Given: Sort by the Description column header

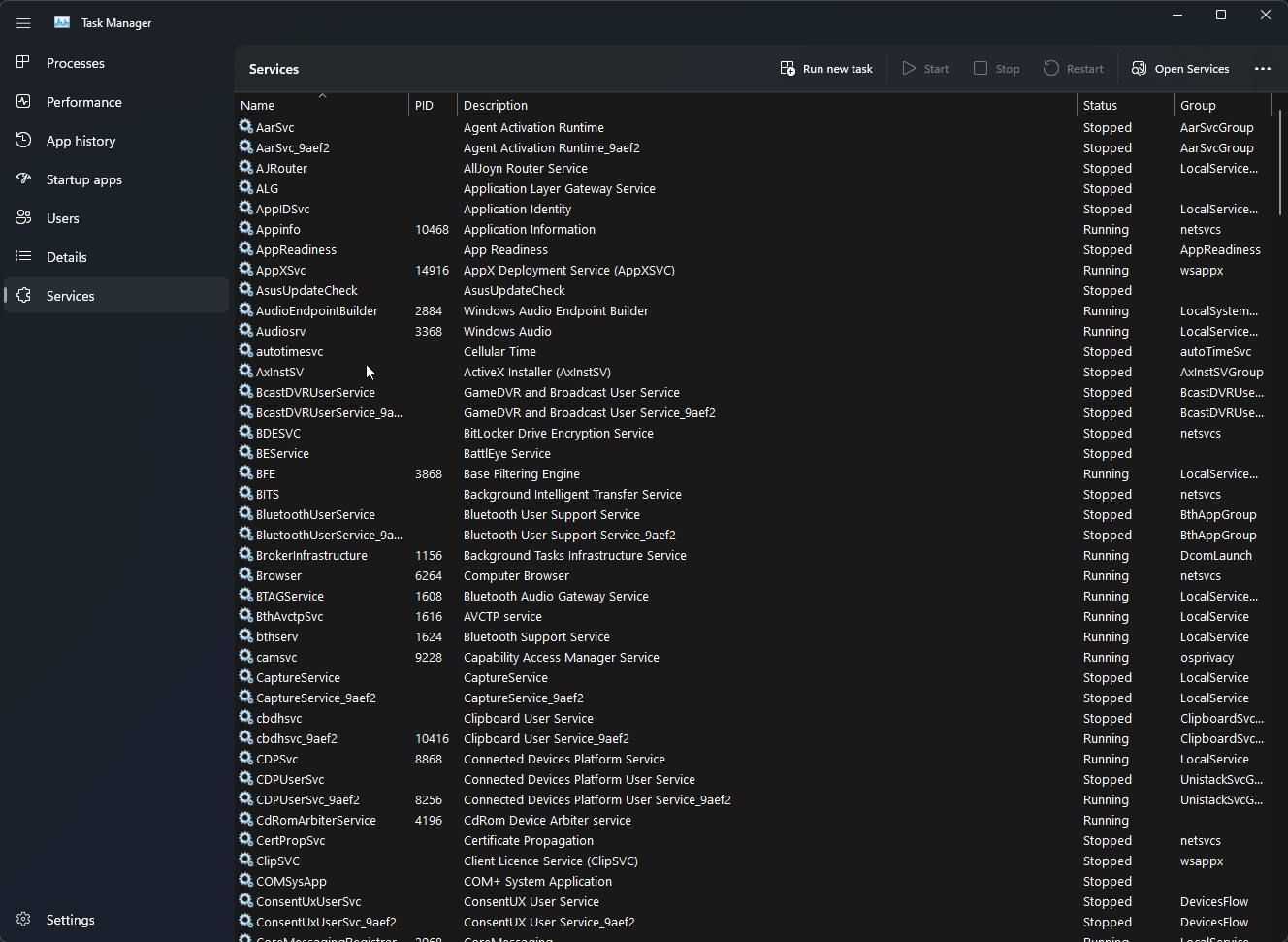Looking at the screenshot, I should 766,105.
